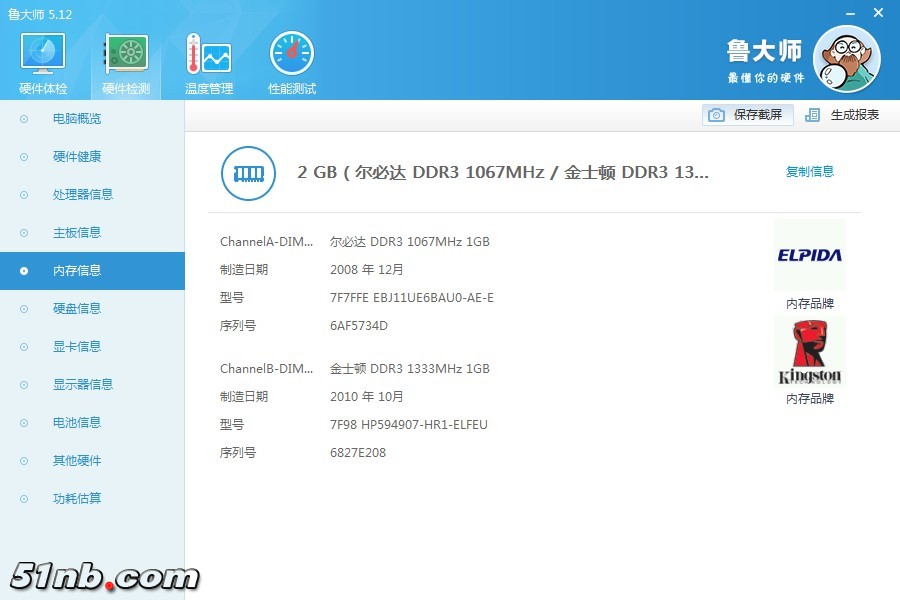The width and height of the screenshot is (900, 600).
Task: Go to 电脑概览 in the sidebar
Action: pos(77,119)
